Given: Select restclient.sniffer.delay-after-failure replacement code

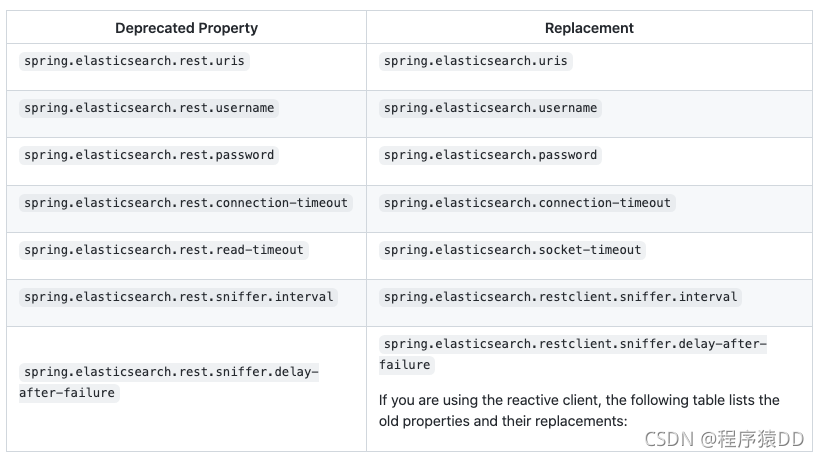Looking at the screenshot, I should coord(573,354).
